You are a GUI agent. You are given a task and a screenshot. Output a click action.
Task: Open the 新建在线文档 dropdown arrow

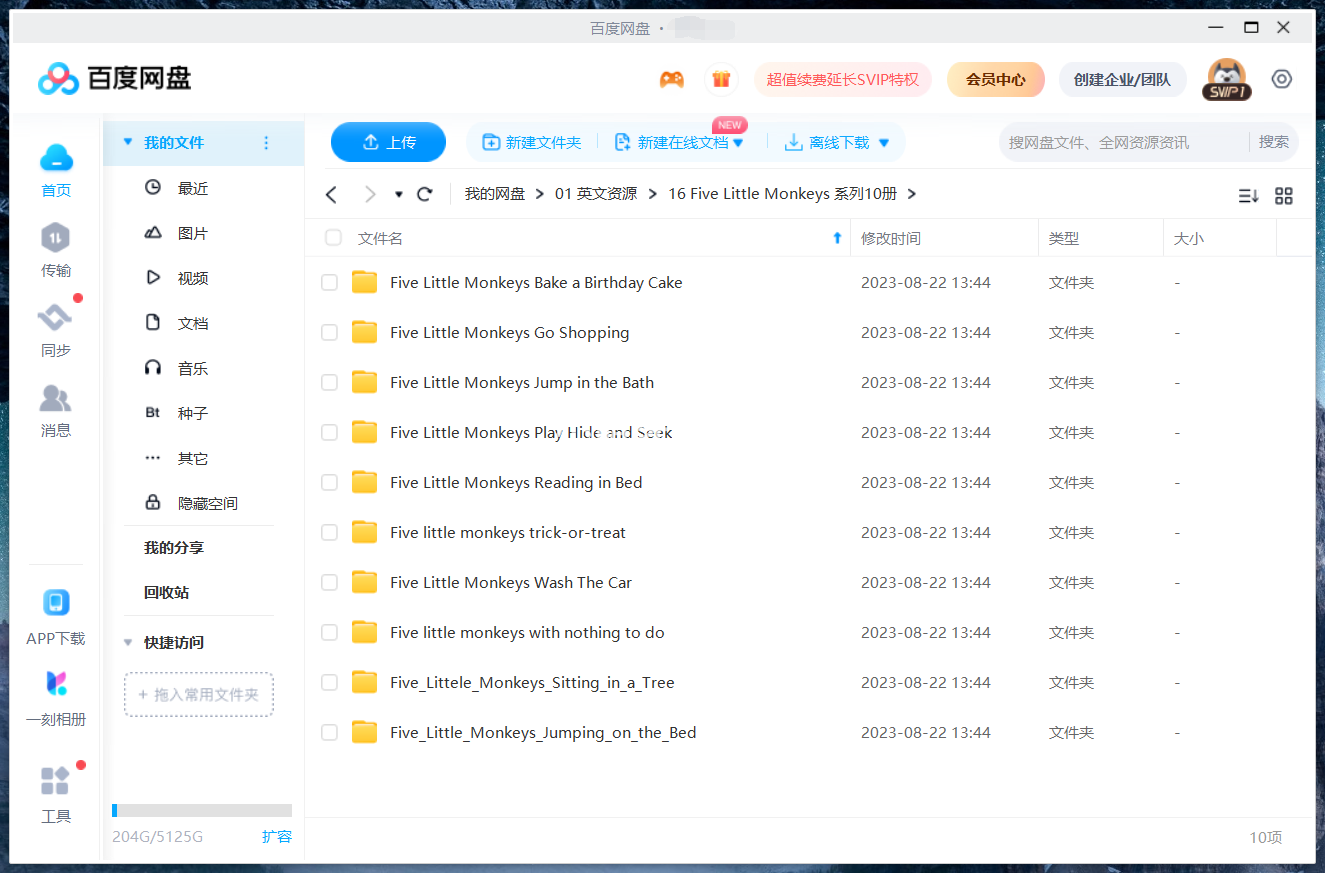740,142
